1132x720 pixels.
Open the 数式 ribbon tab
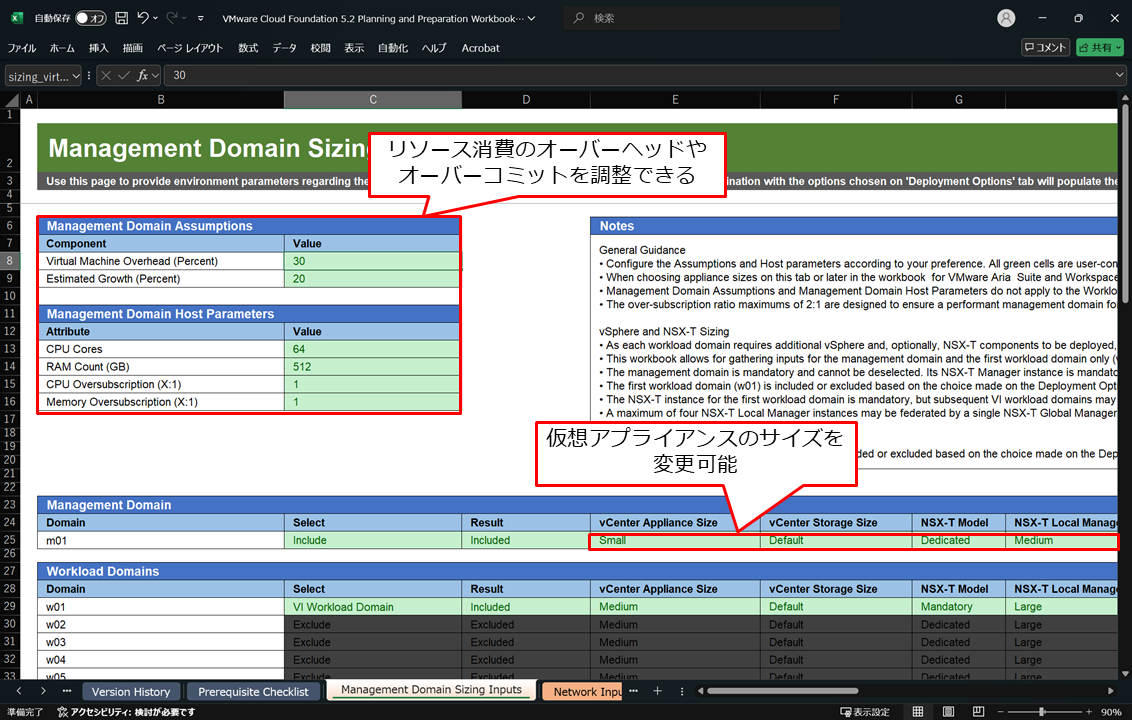pyautogui.click(x=248, y=48)
